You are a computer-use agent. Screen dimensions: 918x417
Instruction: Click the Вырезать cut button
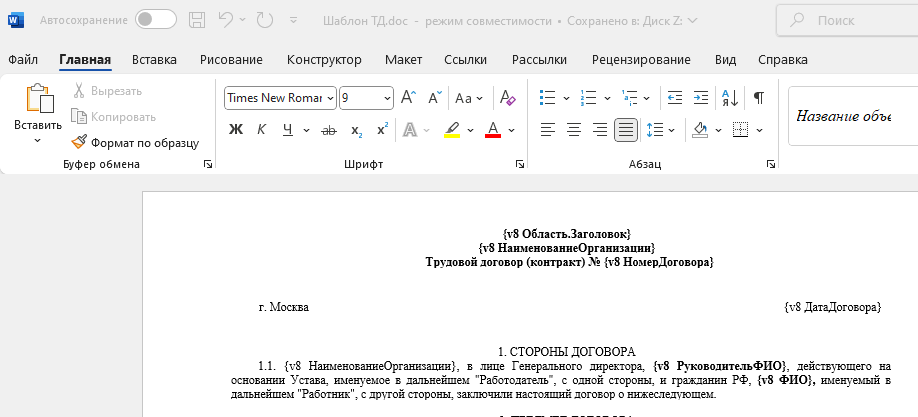click(x=107, y=91)
